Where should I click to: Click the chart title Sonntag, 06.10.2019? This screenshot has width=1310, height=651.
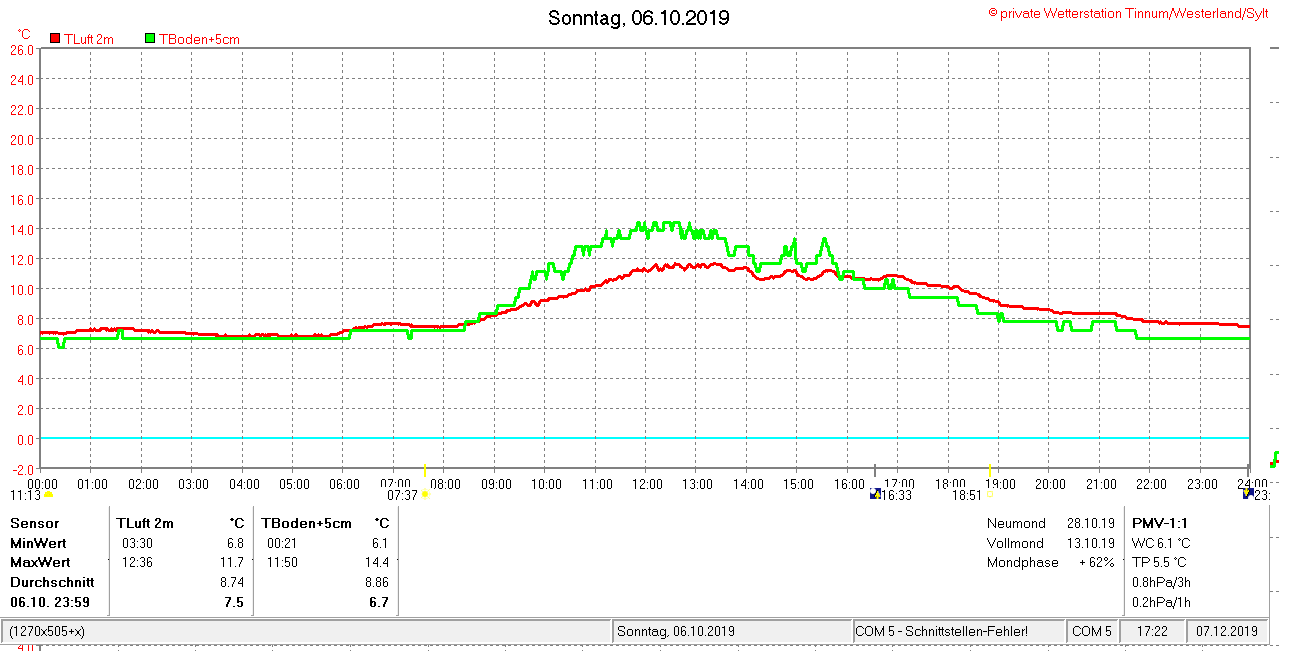point(639,18)
